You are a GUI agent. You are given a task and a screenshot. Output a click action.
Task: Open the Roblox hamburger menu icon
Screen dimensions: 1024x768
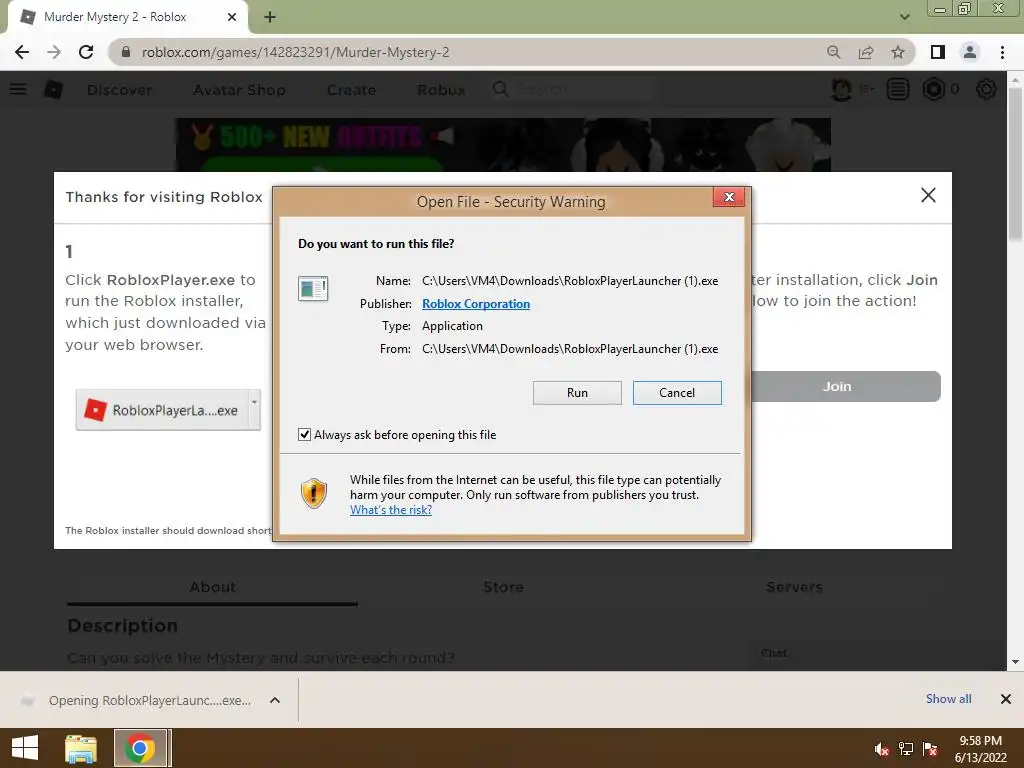tap(18, 89)
